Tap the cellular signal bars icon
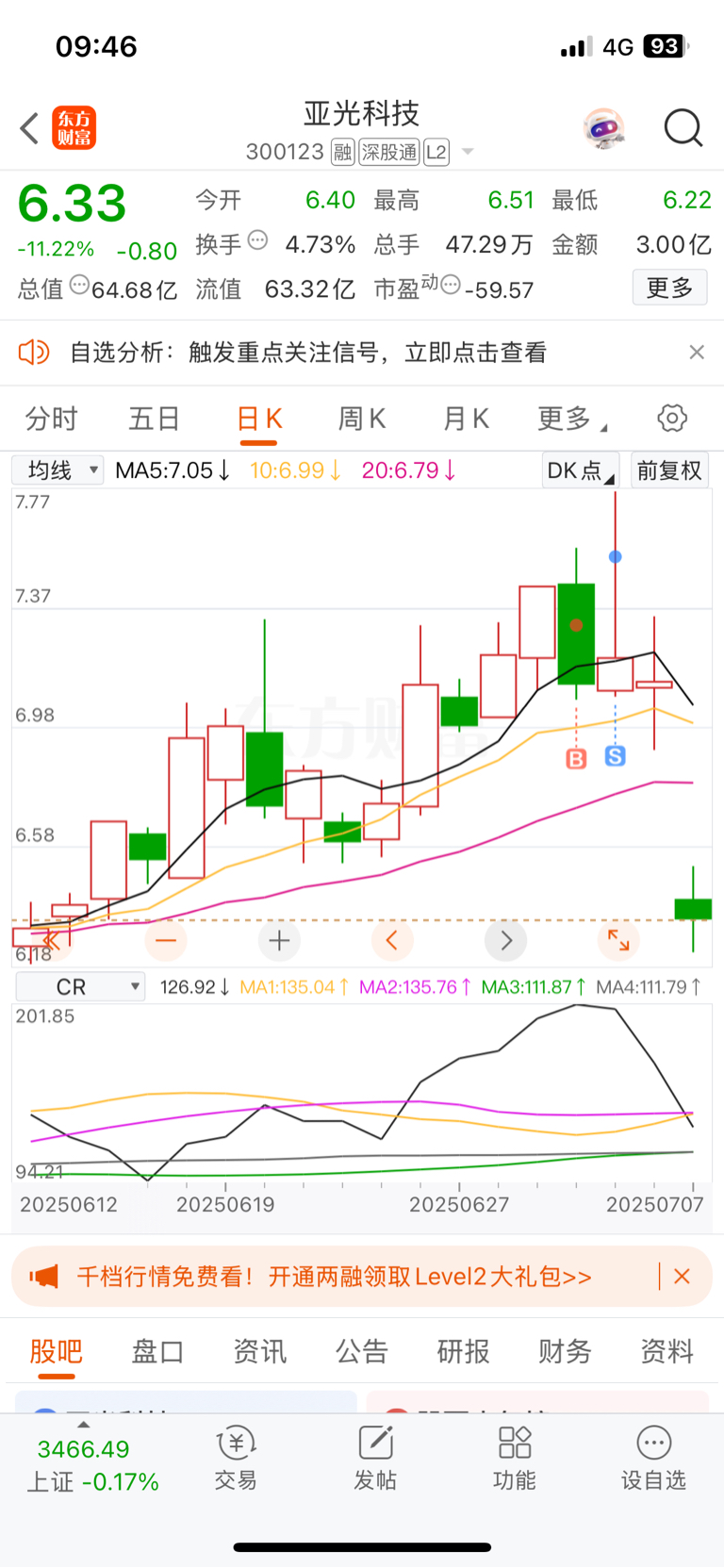Screen dimensions: 724x1568 tap(576, 47)
